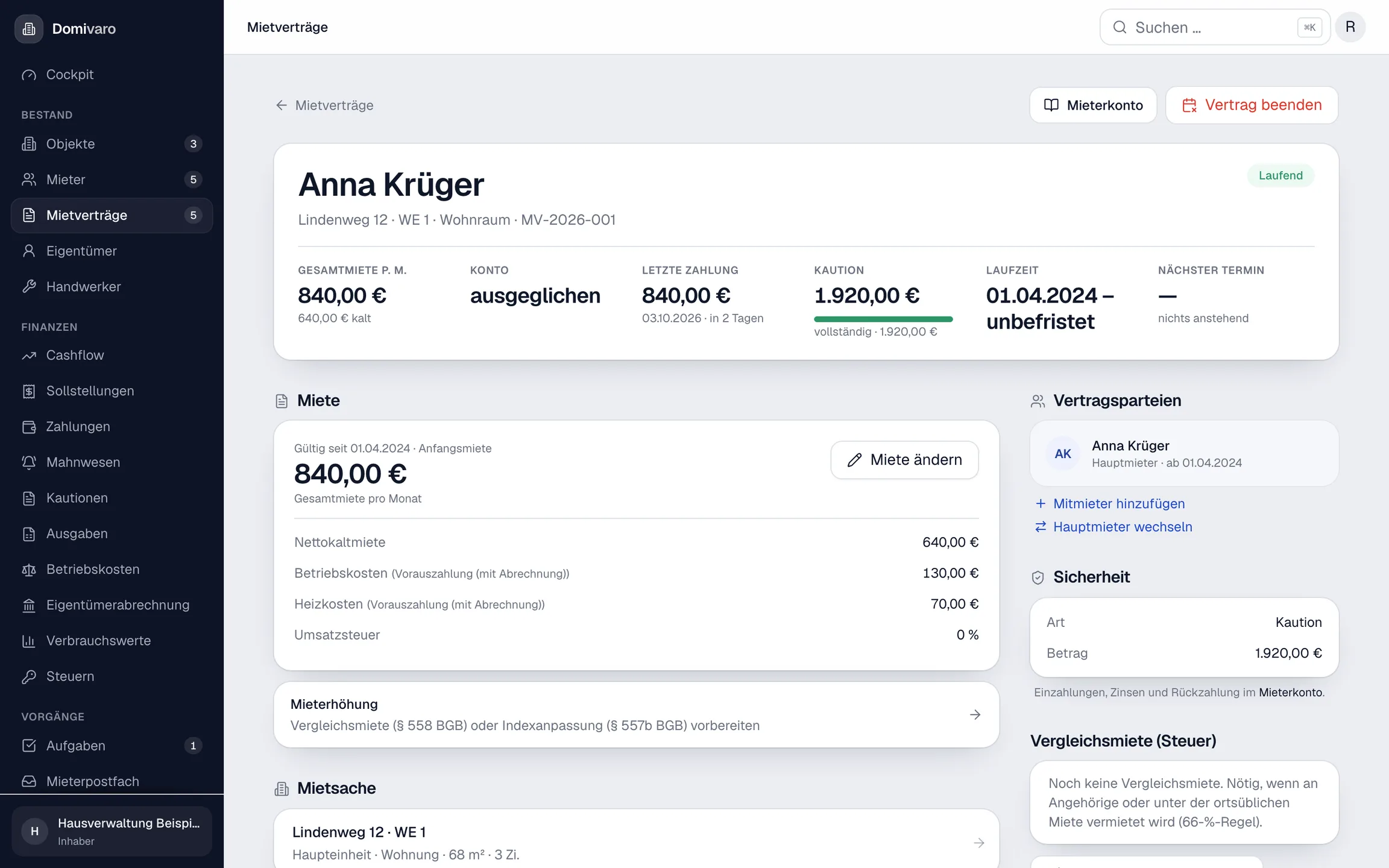Click the Laufend status badge
Viewport: 1389px width, 868px height.
coord(1280,176)
